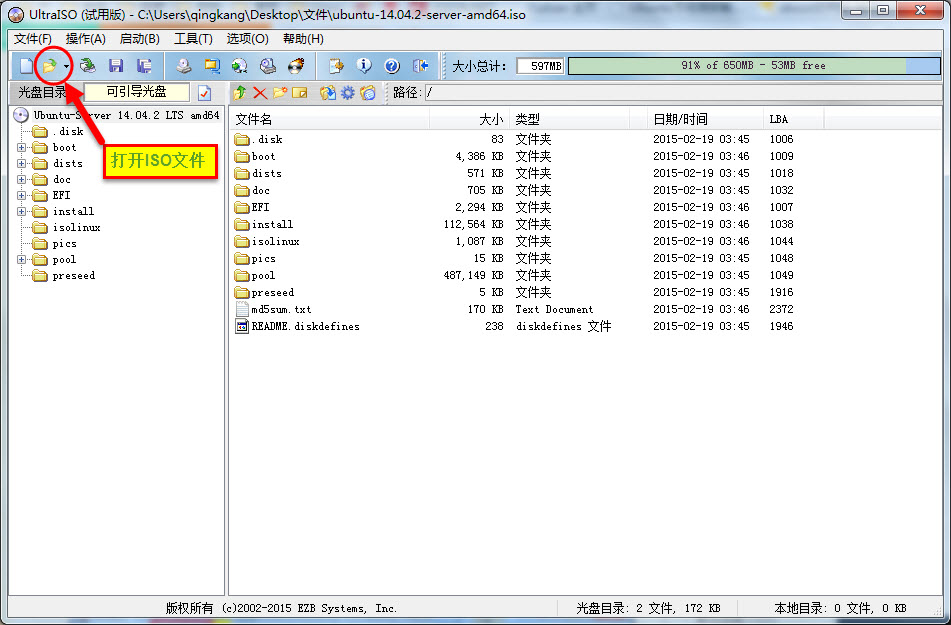Click the 597MB total size field
Image resolution: width=951 pixels, height=625 pixels.
(x=540, y=66)
